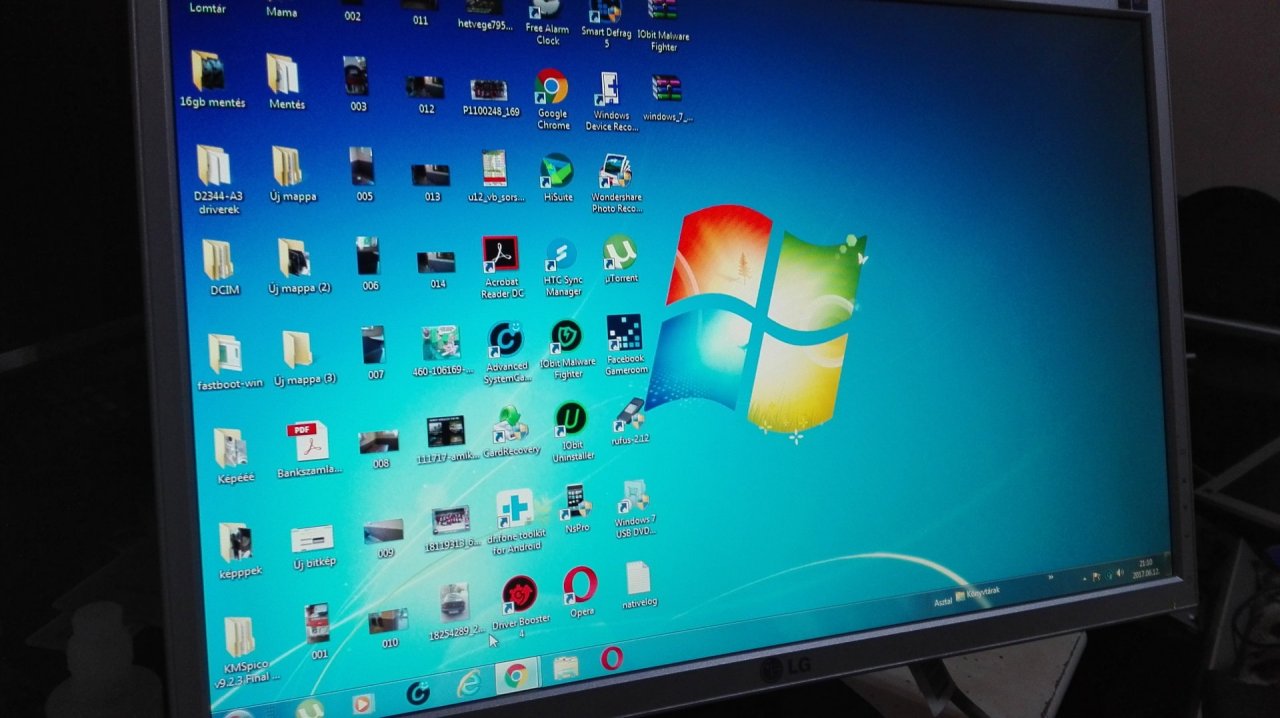Select the 111717-amik image thumbnail
Viewport: 1280px width, 718px height.
[x=446, y=432]
